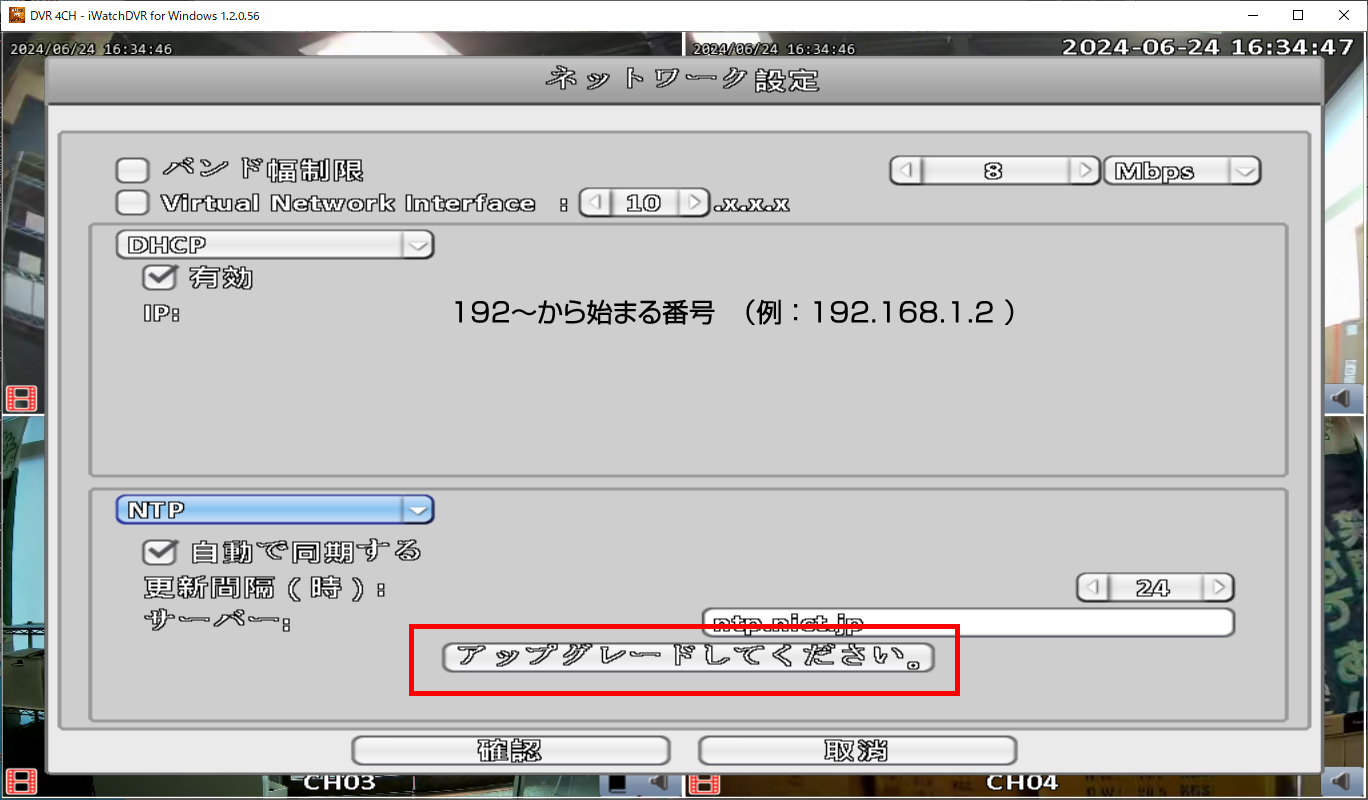Cancel with the 取消 button
Viewport: 1368px width, 800px height.
(x=857, y=751)
